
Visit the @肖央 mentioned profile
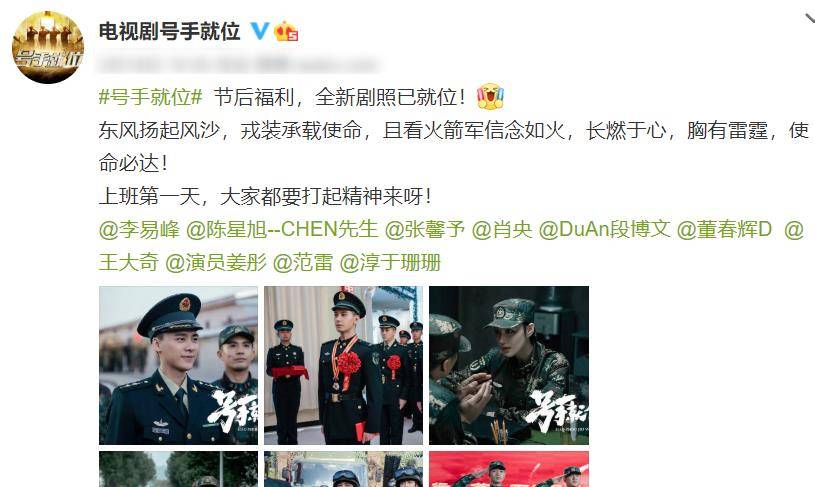click(502, 229)
